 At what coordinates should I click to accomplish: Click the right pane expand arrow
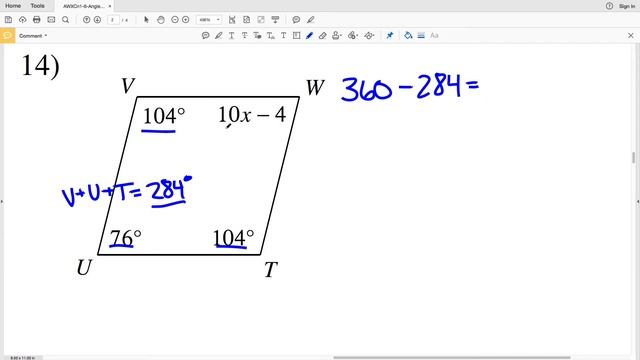tap(638, 201)
